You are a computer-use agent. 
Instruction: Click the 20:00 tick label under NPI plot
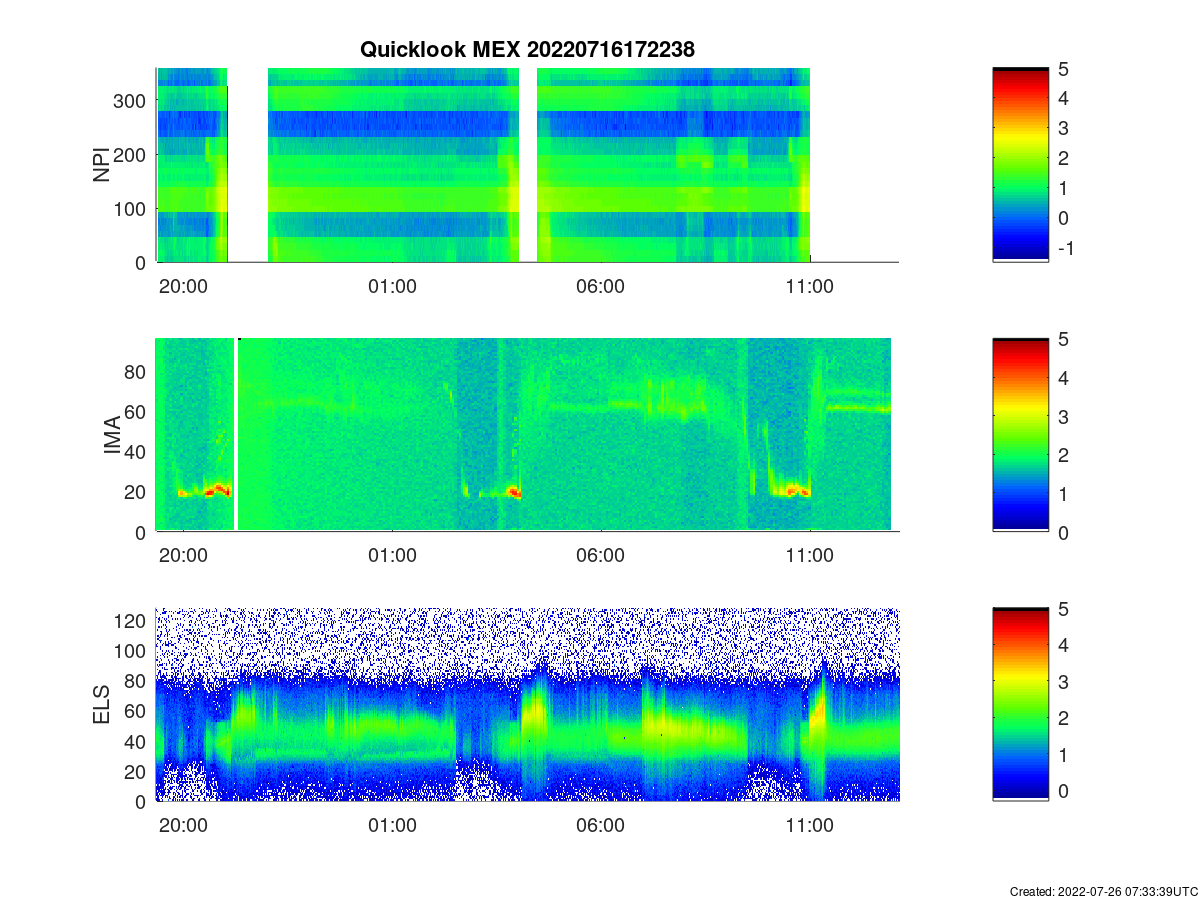coord(183,286)
